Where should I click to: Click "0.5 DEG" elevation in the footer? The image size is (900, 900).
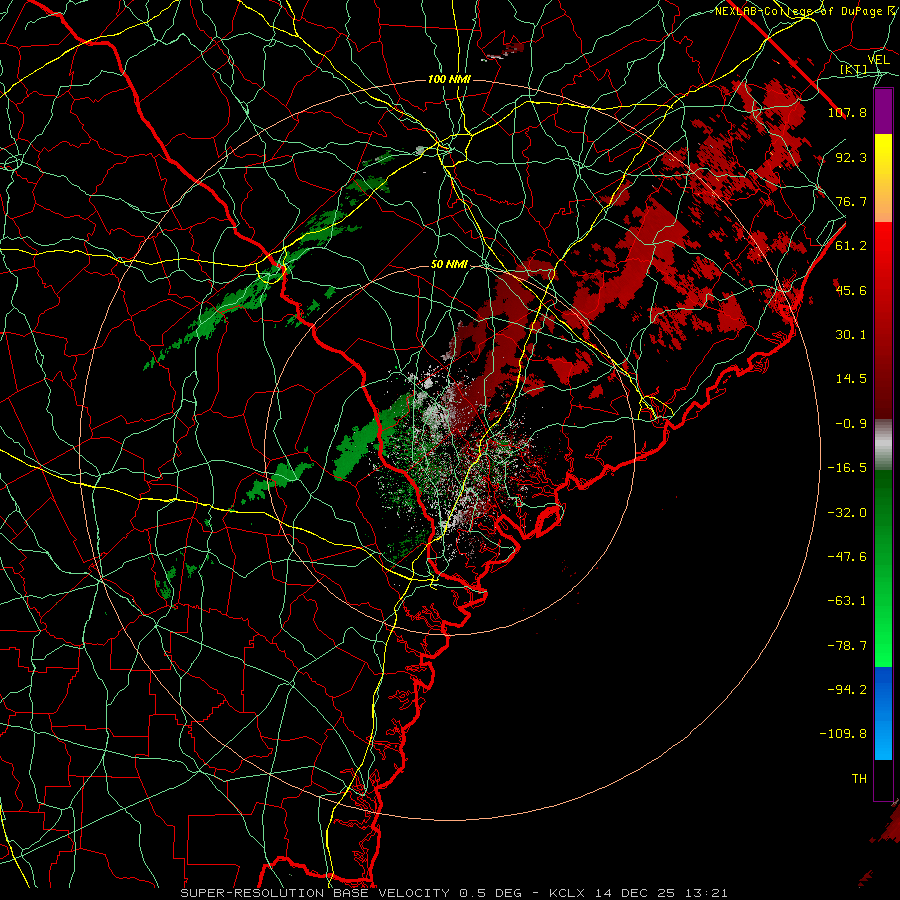[490, 893]
